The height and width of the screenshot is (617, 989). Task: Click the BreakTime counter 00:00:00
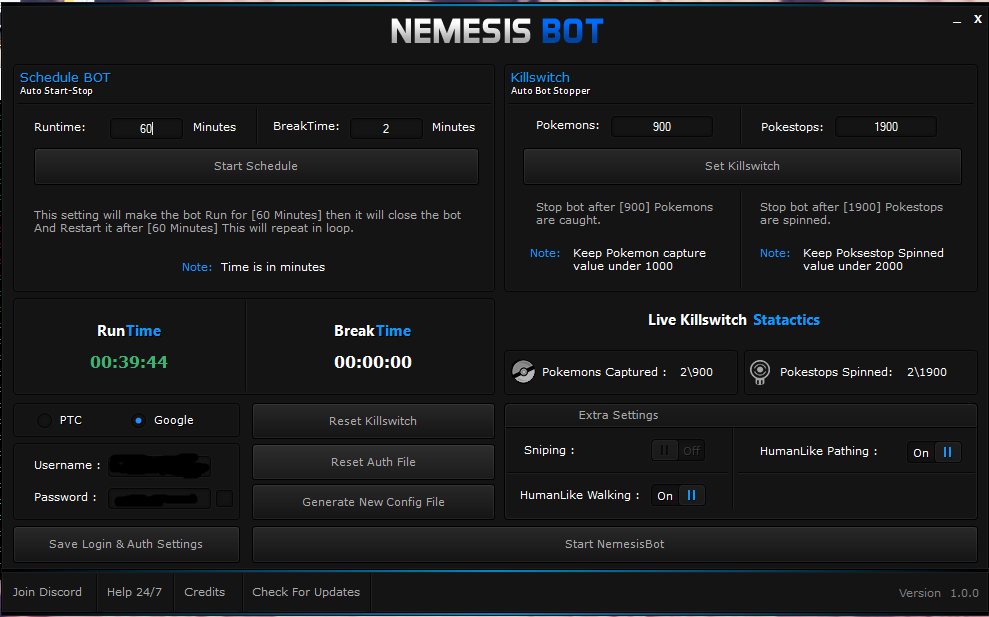[x=373, y=362]
